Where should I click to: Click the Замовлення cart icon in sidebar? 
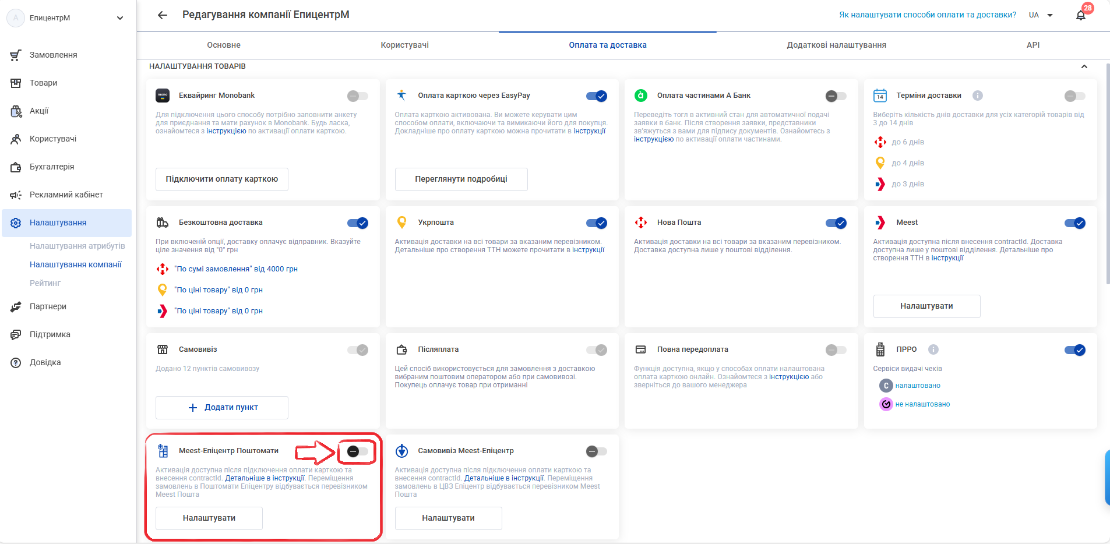(16, 55)
